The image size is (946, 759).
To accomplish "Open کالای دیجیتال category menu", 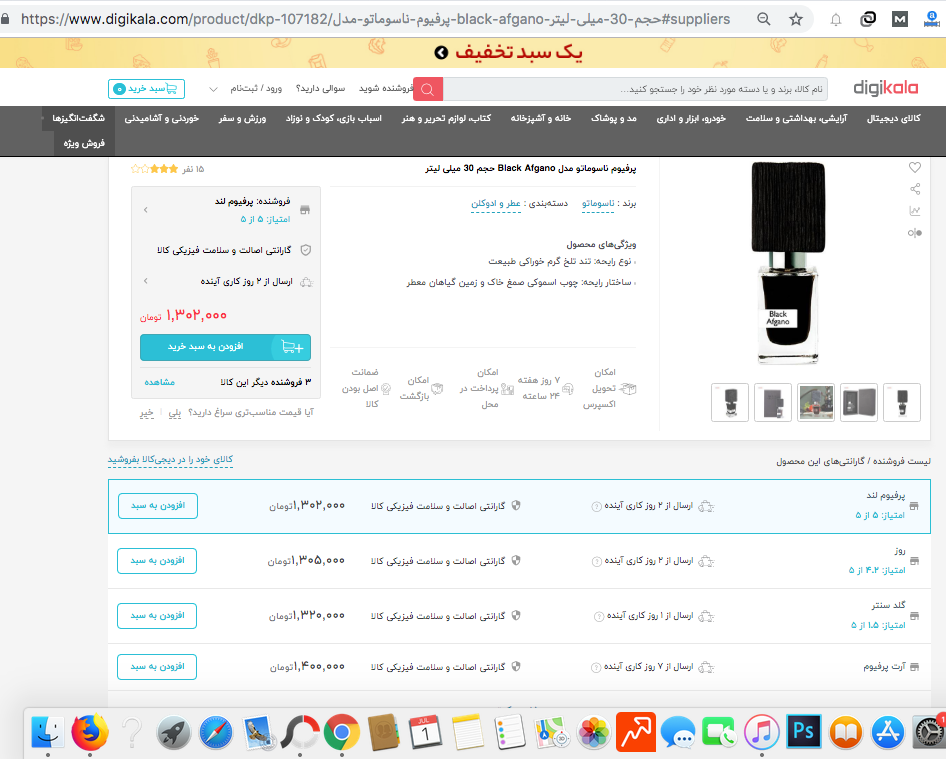I will (x=894, y=118).
